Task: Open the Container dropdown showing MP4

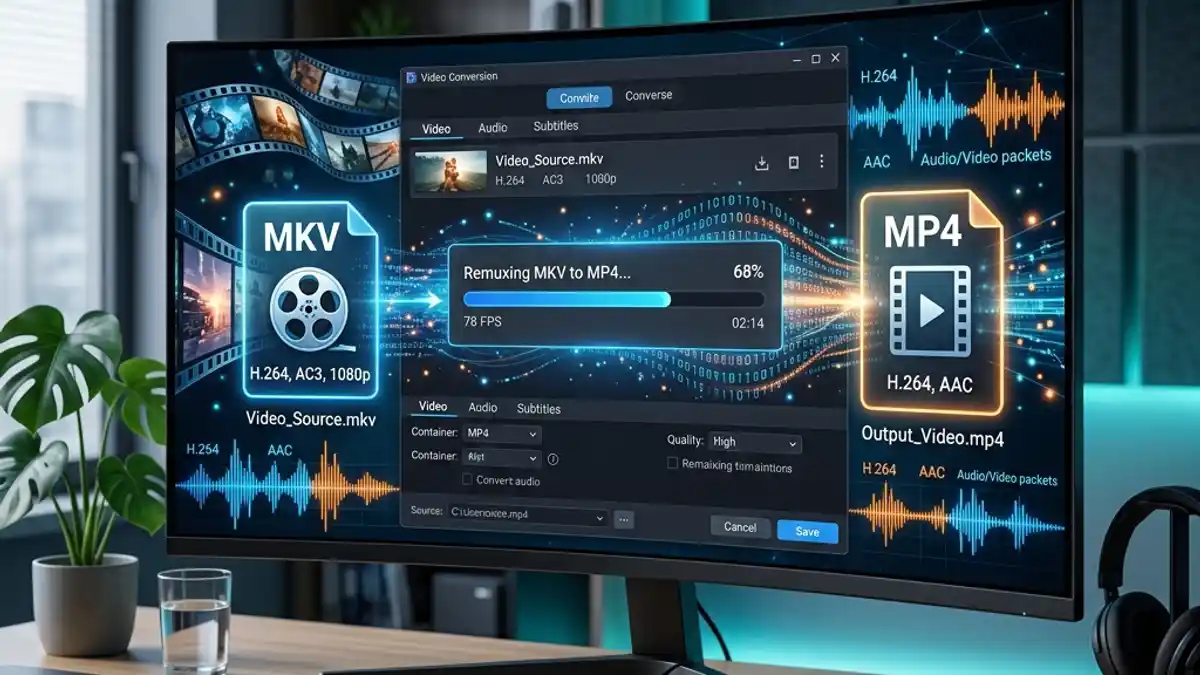Action: click(502, 434)
